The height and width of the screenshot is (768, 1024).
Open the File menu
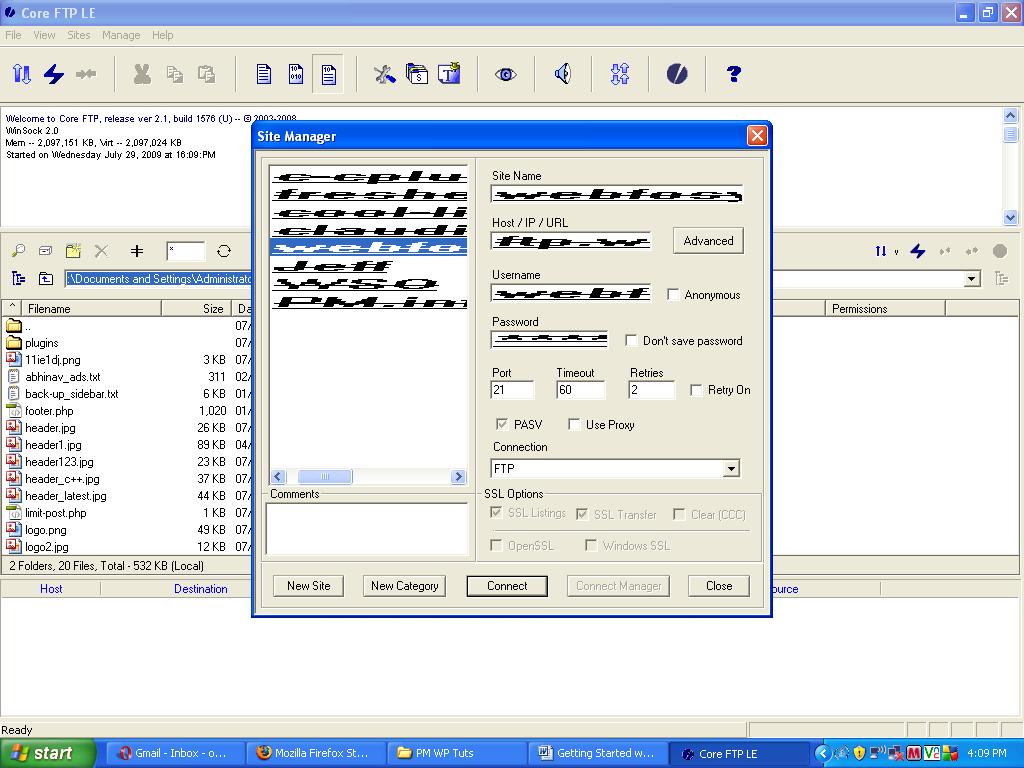pyautogui.click(x=13, y=35)
